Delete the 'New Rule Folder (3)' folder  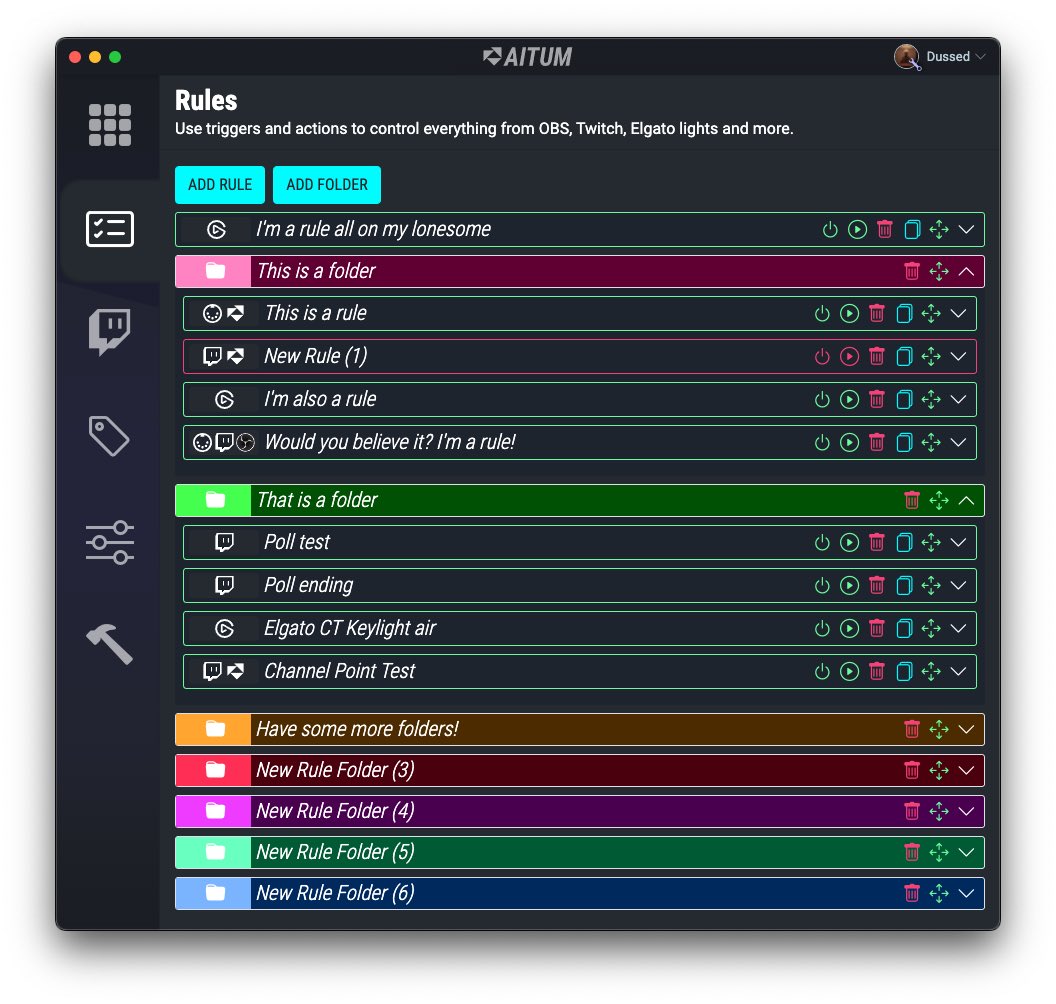click(911, 770)
